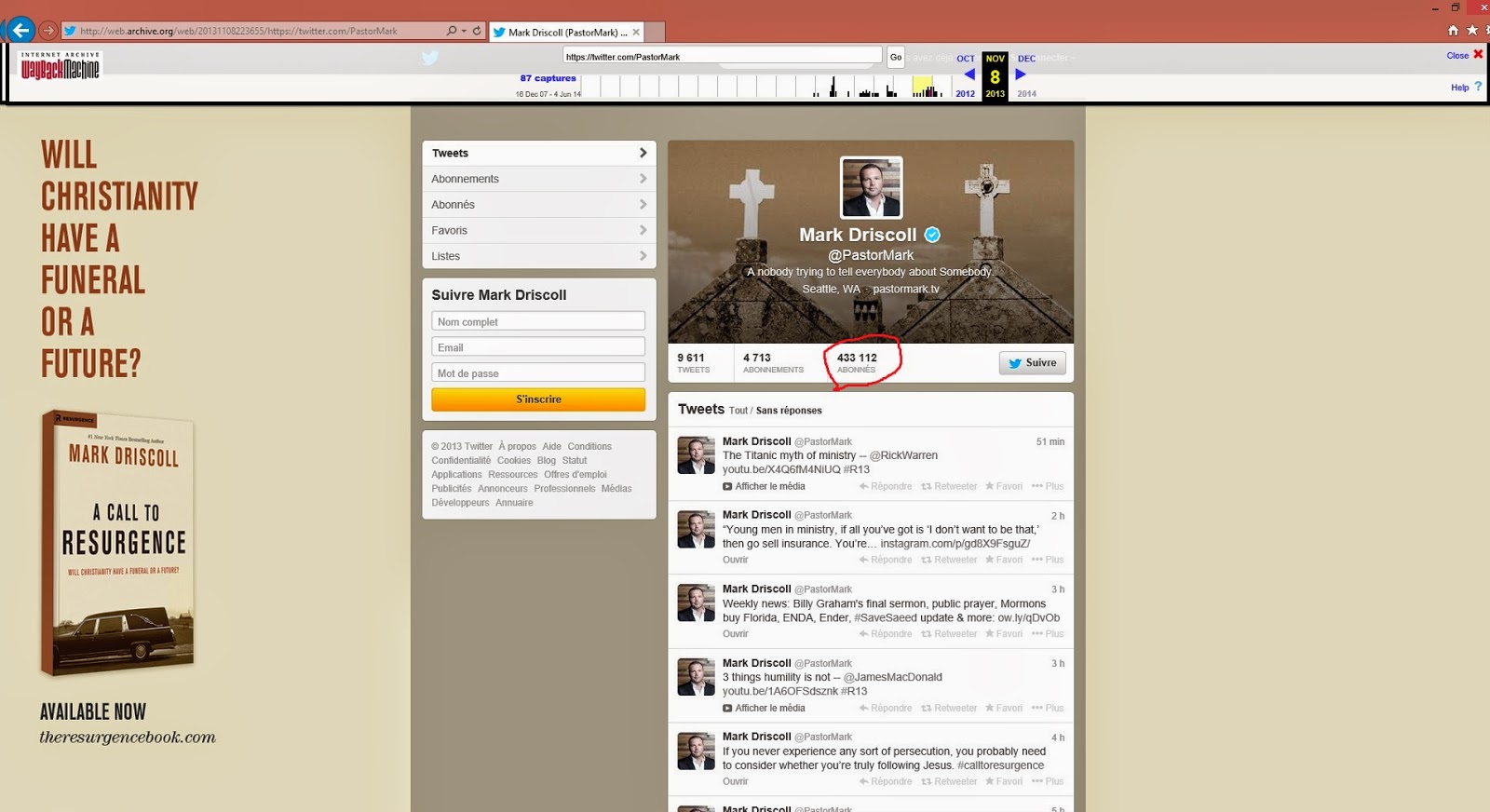Click the browser back arrow button

(20, 30)
